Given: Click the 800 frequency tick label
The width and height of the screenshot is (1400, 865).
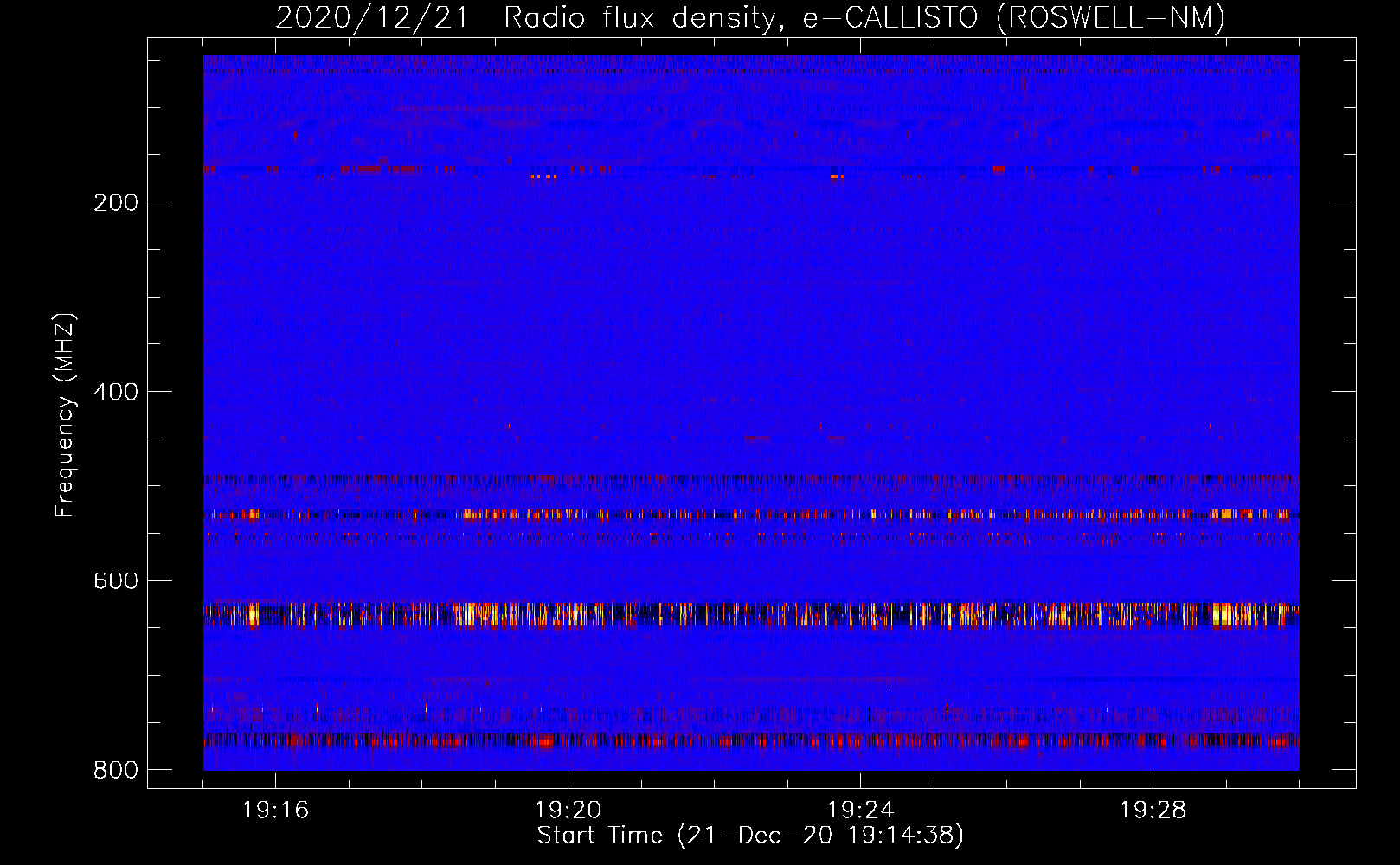Looking at the screenshot, I should point(115,770).
